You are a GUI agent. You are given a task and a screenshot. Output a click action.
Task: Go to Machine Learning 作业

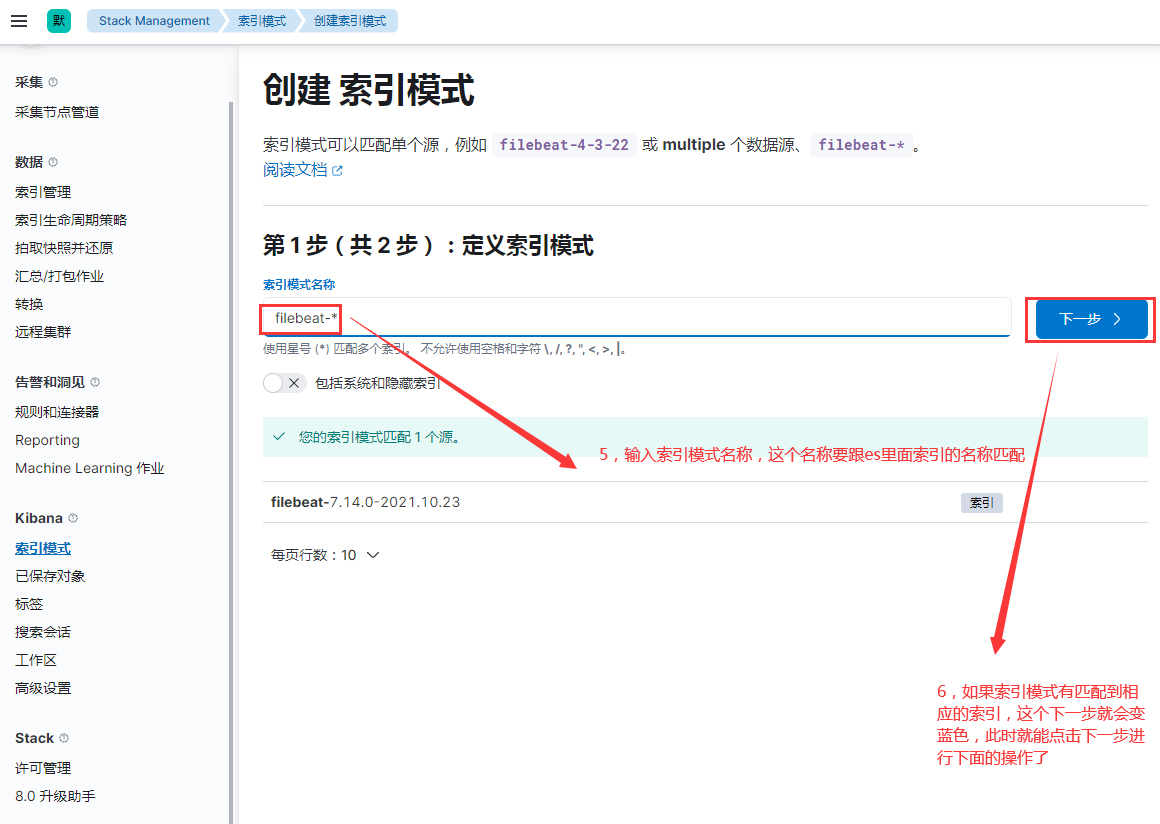pos(89,468)
